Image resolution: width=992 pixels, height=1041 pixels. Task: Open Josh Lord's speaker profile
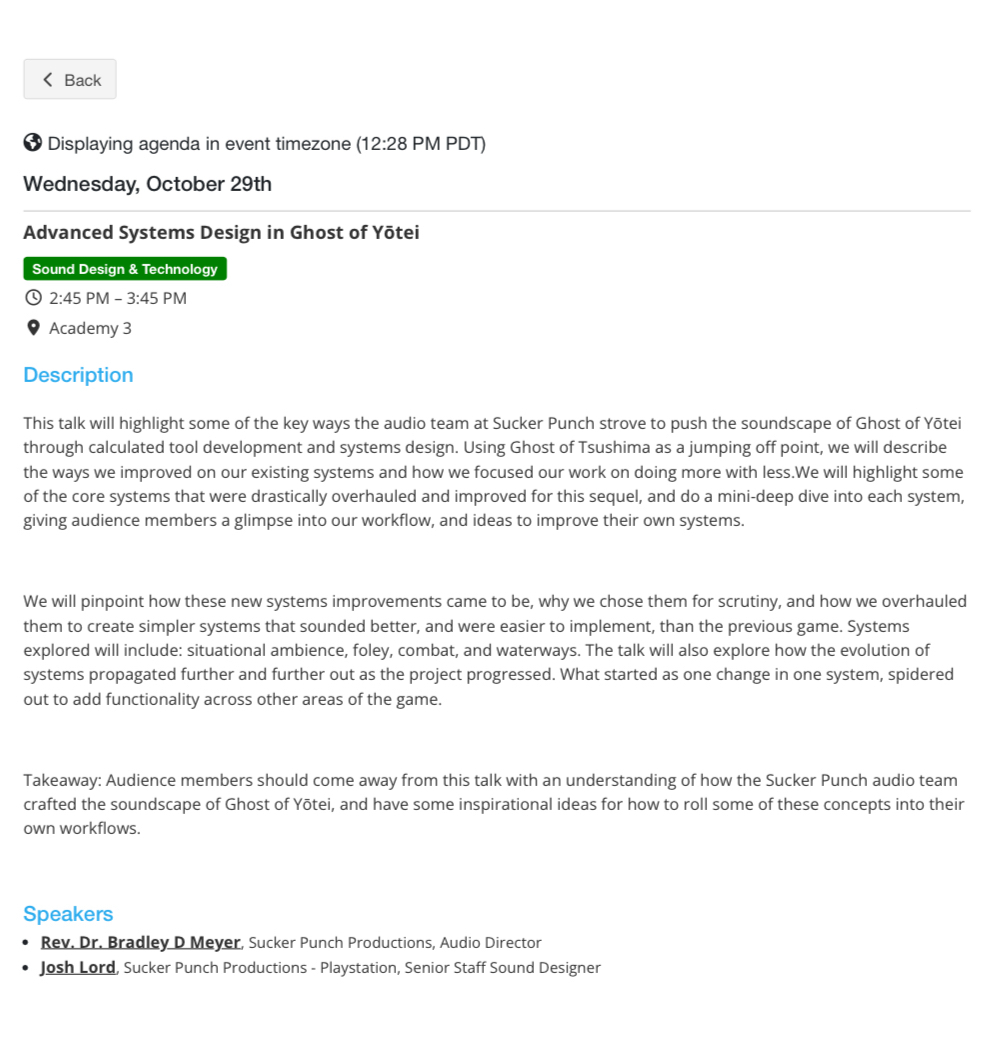78,967
